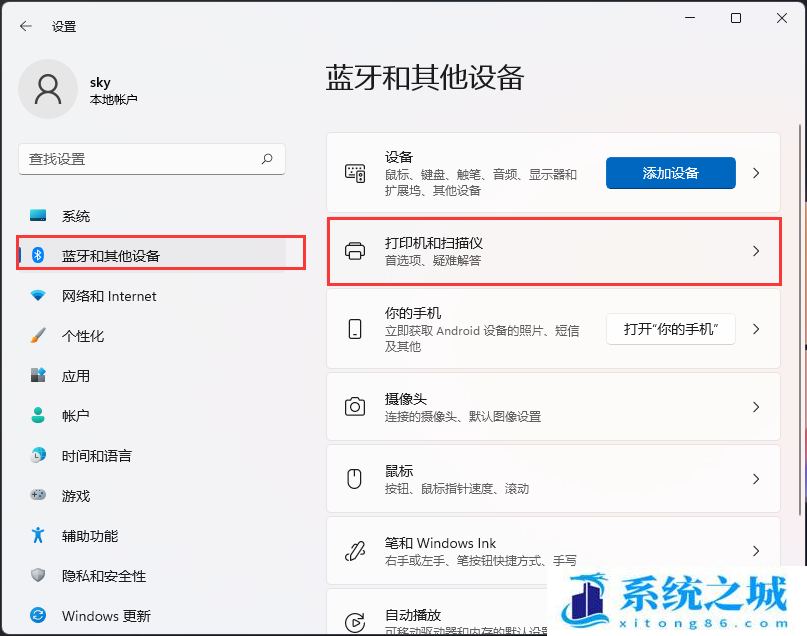Click the 设备 keyboard devices icon
The image size is (807, 636).
coord(355,173)
